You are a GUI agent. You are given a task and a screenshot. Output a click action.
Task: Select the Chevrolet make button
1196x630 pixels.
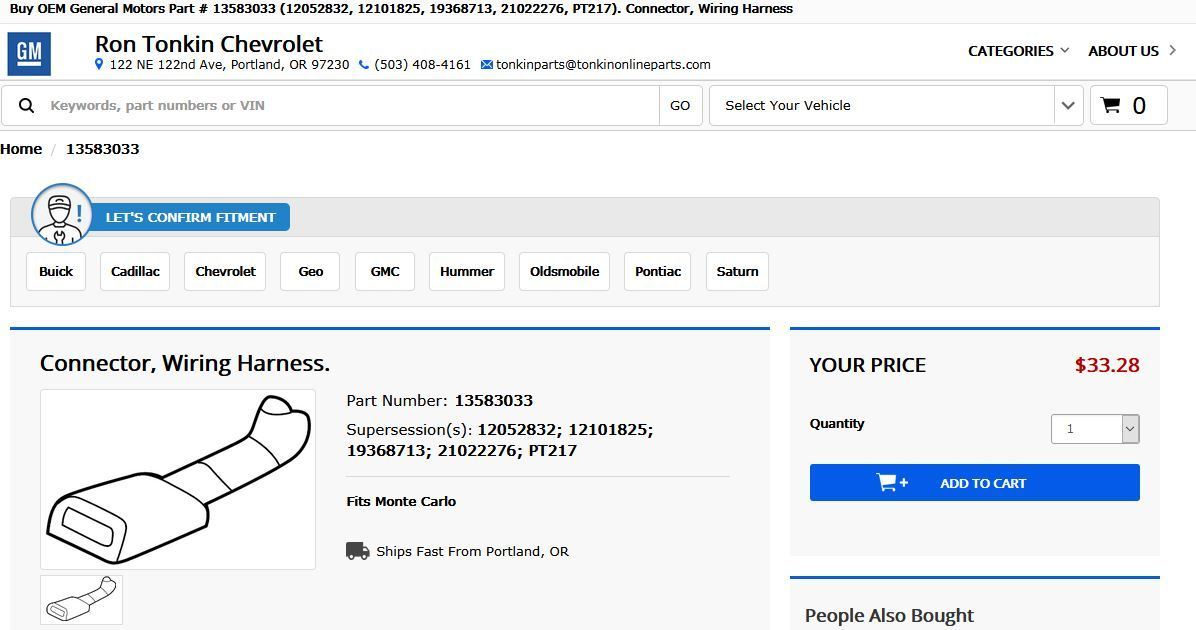coord(225,272)
